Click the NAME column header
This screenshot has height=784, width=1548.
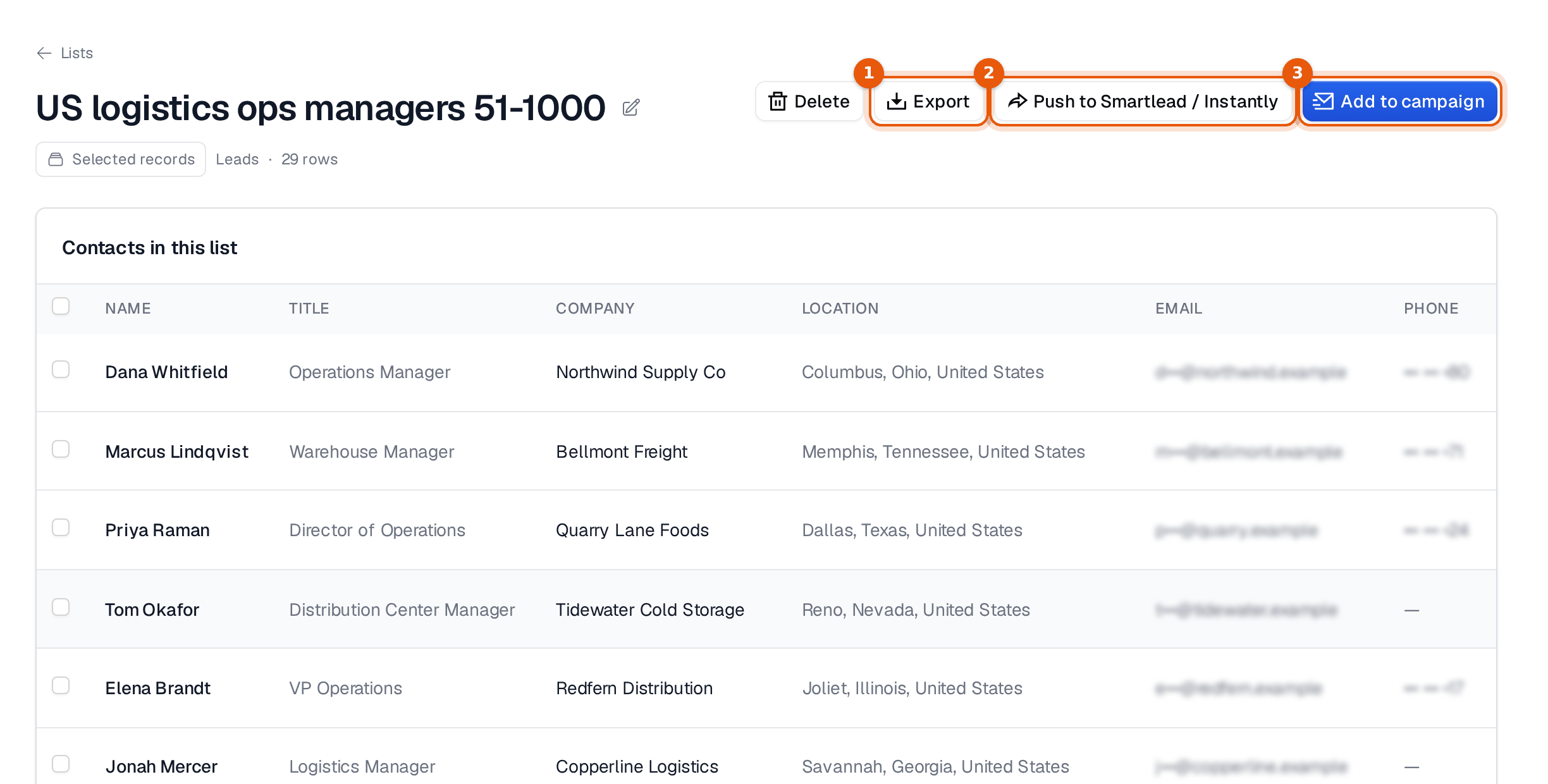128,309
